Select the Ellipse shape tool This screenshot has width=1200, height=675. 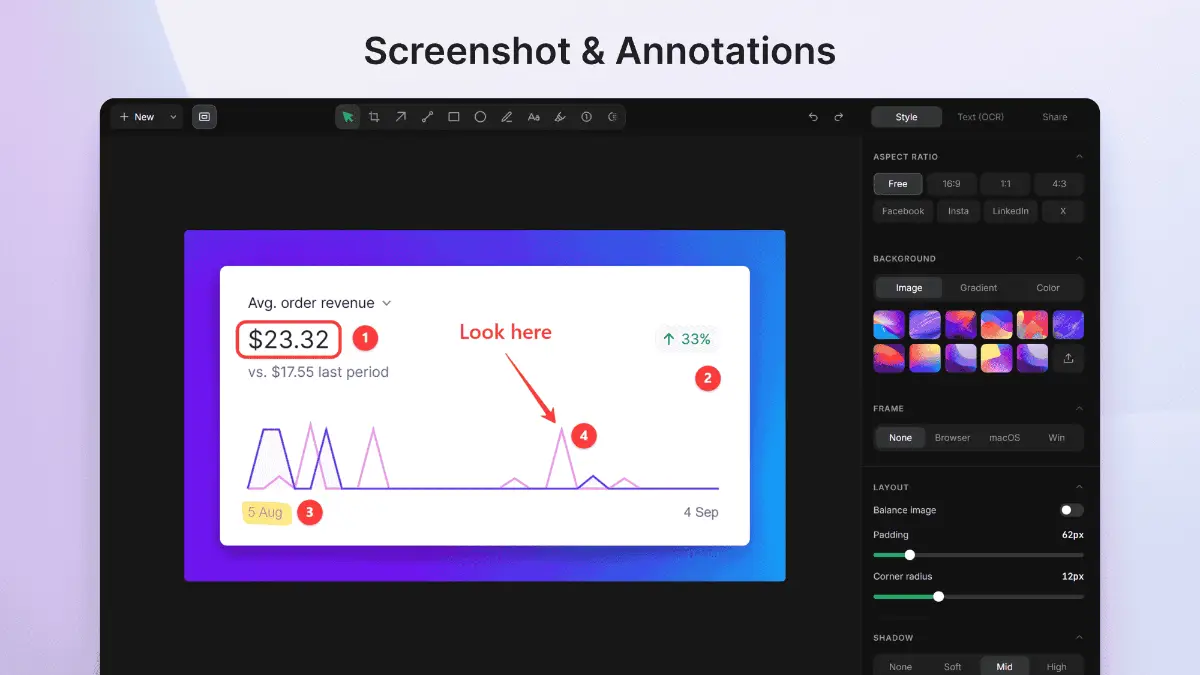[x=480, y=117]
